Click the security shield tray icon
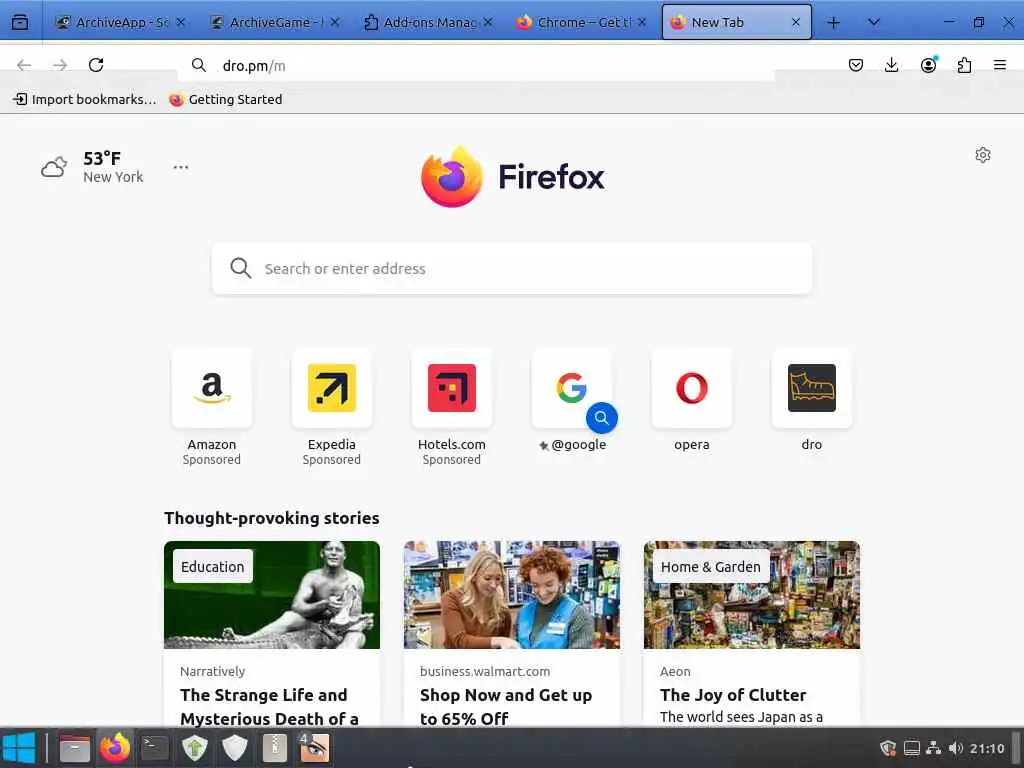This screenshot has height=768, width=1024. click(x=888, y=748)
